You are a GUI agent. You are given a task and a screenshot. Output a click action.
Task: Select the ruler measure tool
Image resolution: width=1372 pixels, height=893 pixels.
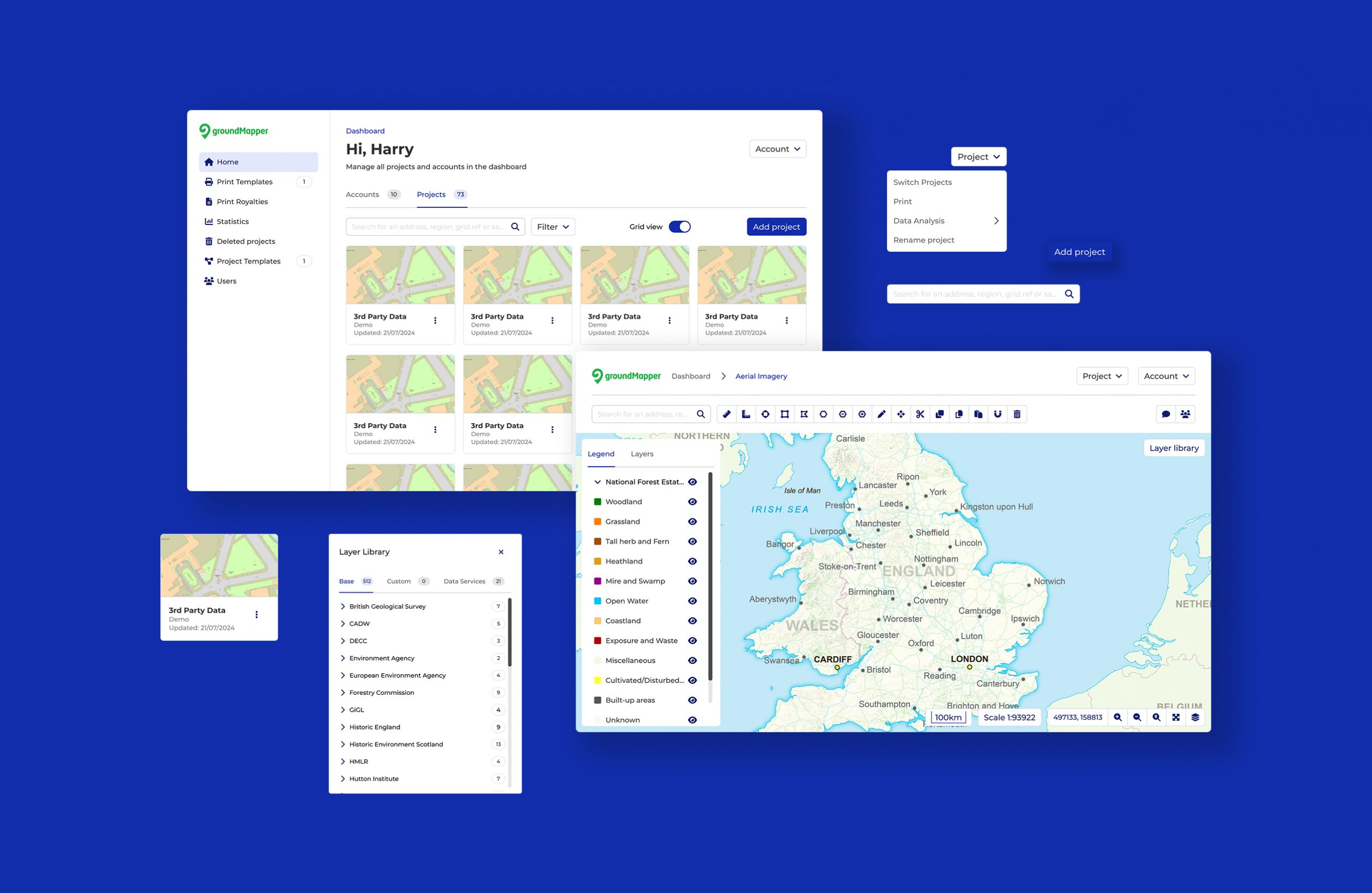pyautogui.click(x=726, y=414)
